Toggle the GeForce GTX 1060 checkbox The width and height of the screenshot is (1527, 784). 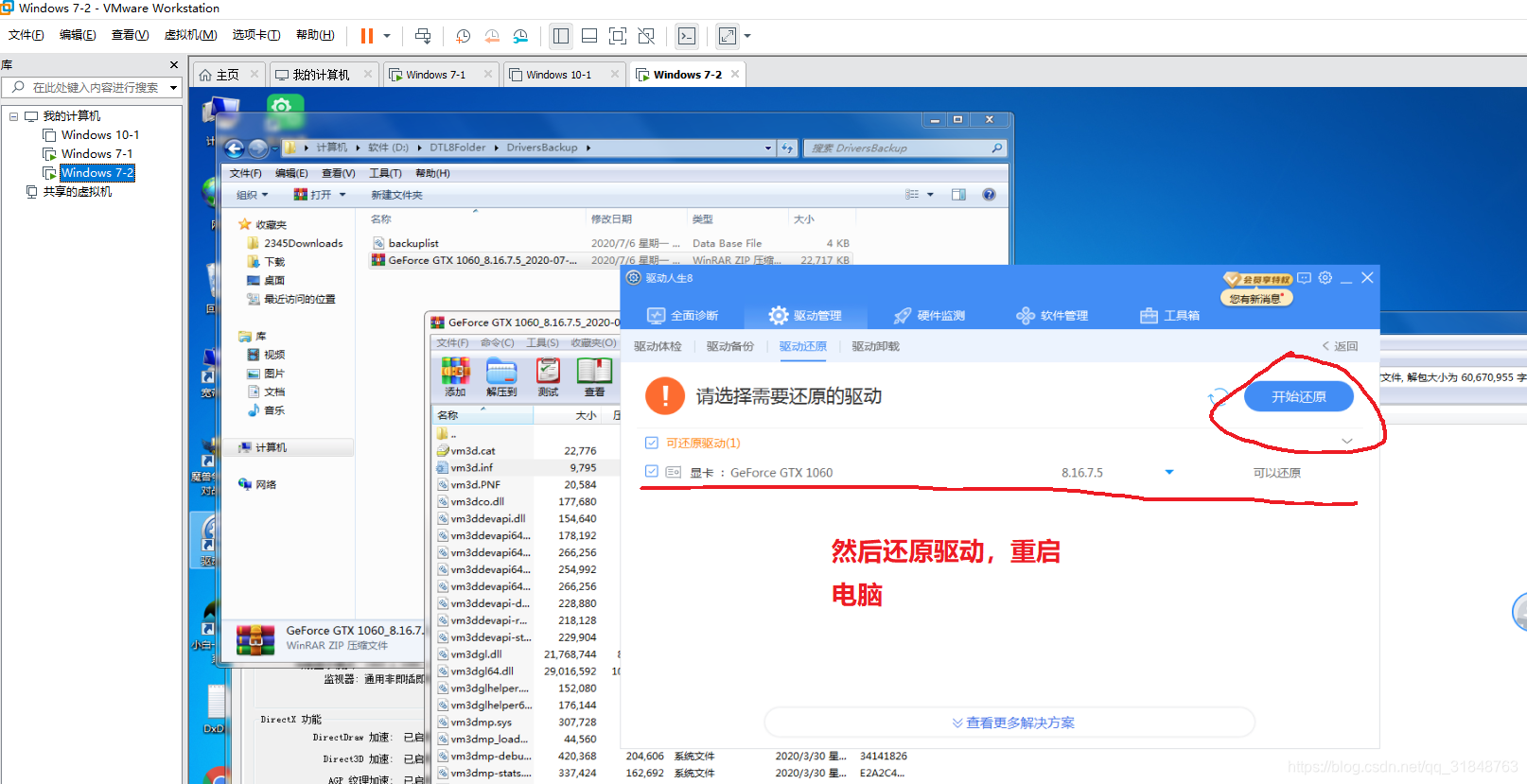coord(651,471)
